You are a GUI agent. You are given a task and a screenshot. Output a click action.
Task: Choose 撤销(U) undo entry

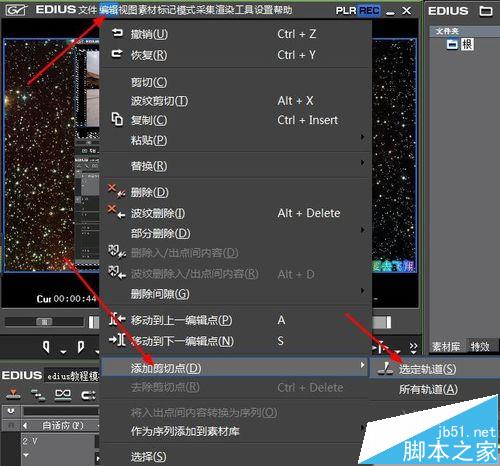(235, 34)
